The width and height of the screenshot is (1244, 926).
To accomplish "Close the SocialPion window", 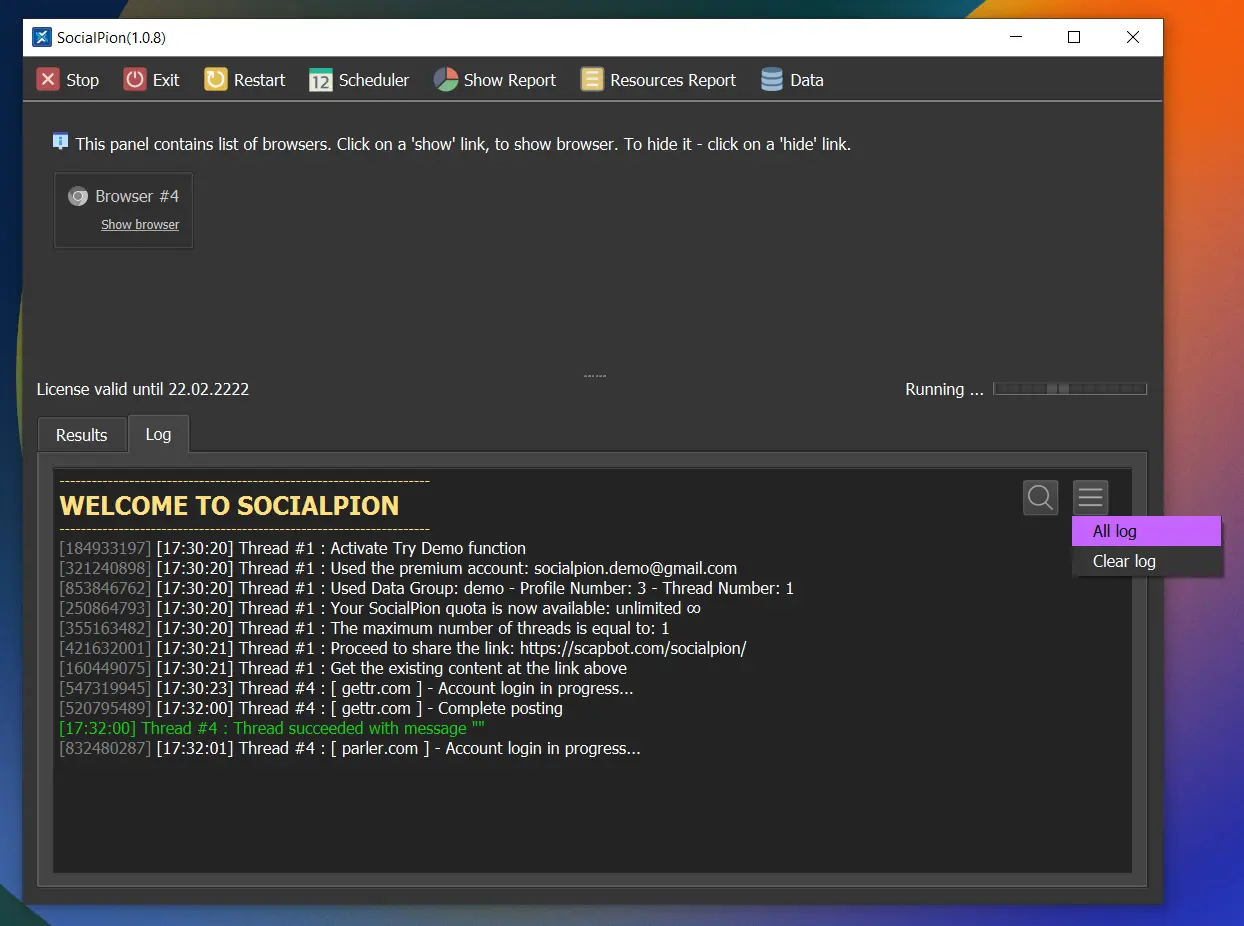I will click(1133, 38).
